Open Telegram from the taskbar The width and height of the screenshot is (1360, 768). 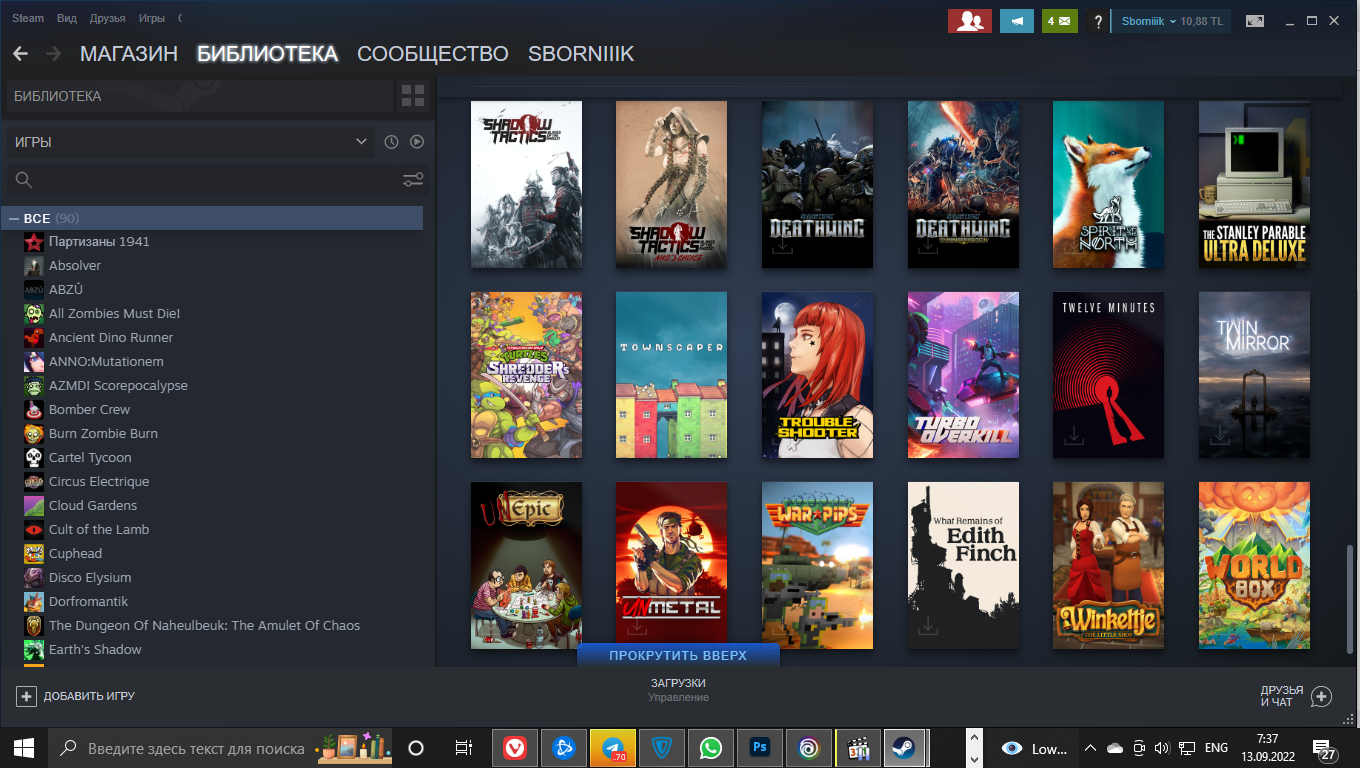(x=613, y=748)
